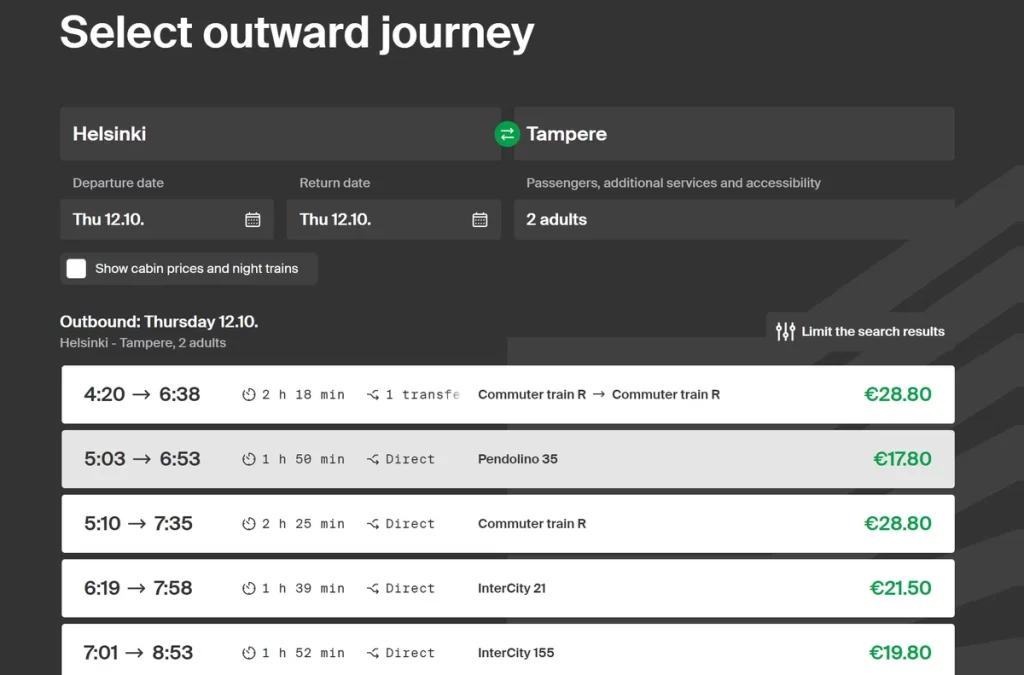This screenshot has width=1024, height=675.
Task: Click filter sliders icon beside Limit results
Action: click(x=786, y=331)
